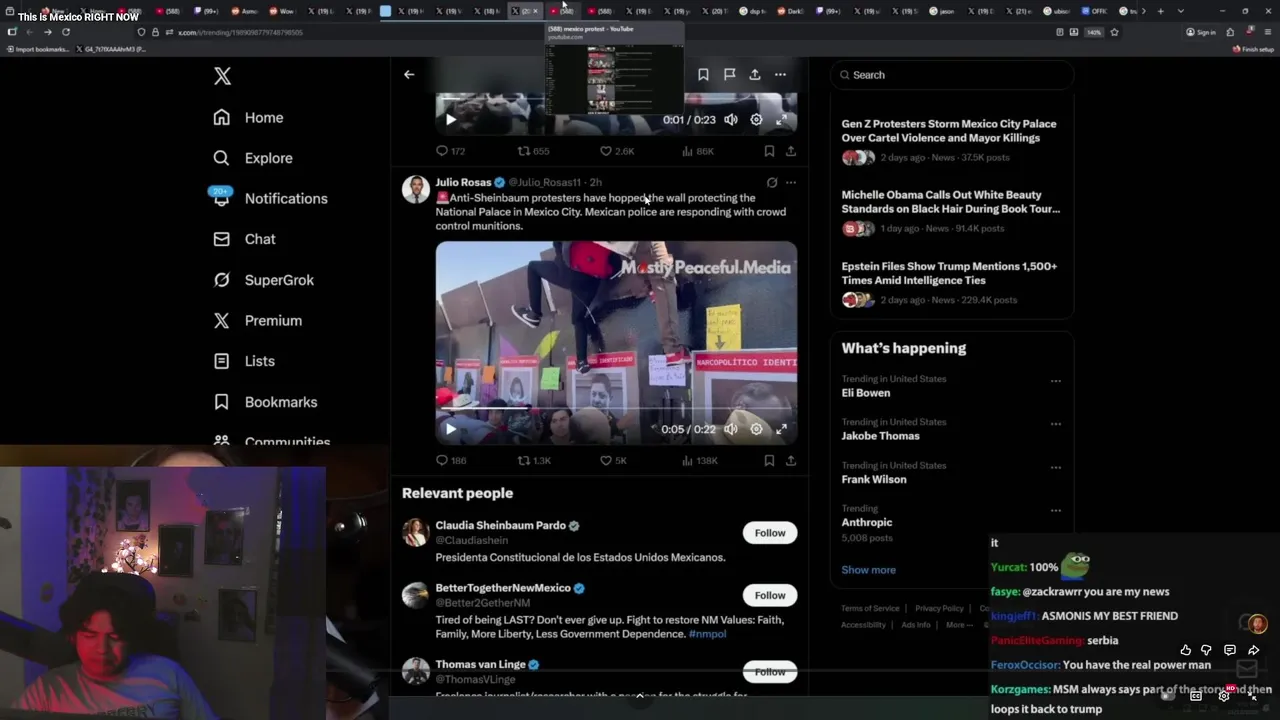Open more options for Anthropic trend
Screen dimensions: 1280x720
(1055, 511)
